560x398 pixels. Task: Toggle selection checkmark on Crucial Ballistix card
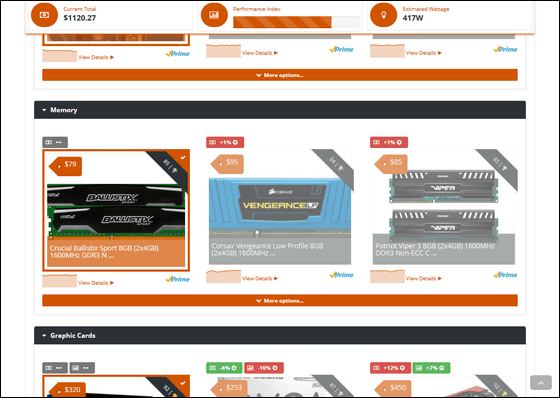click(183, 157)
